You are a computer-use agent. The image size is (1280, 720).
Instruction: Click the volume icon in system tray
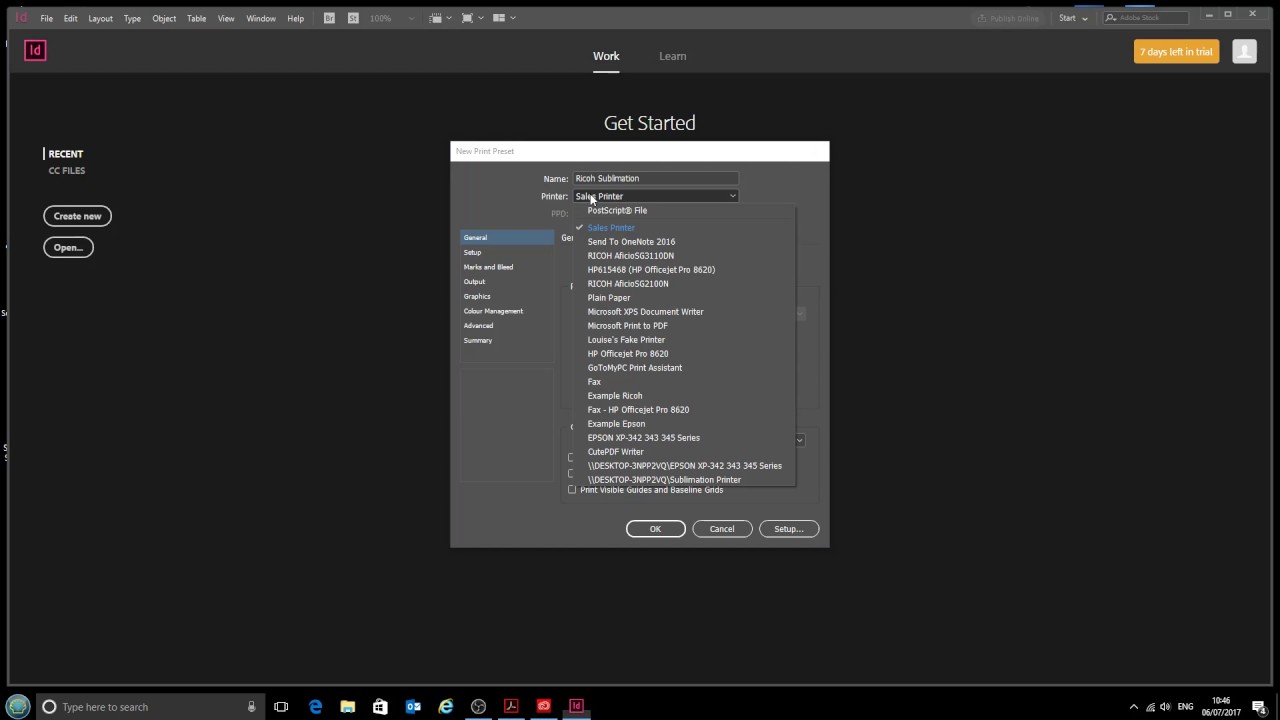coord(1165,707)
